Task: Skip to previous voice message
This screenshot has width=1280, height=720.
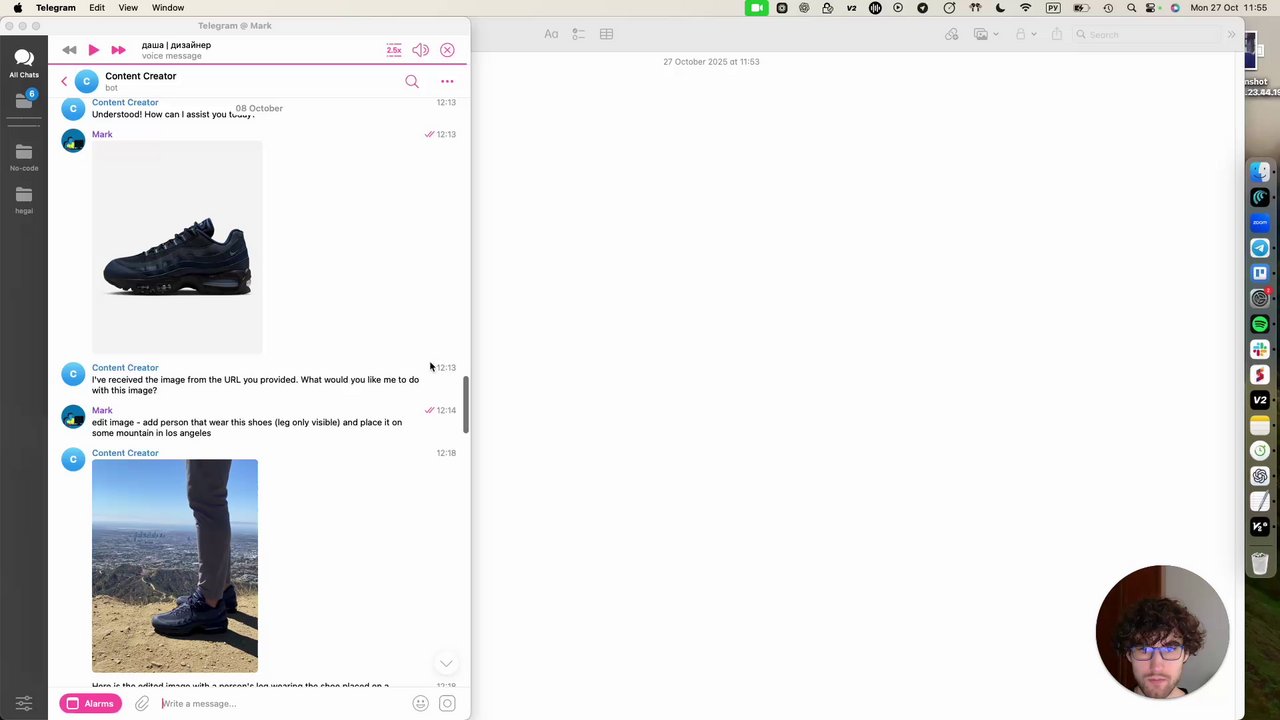Action: 69,50
